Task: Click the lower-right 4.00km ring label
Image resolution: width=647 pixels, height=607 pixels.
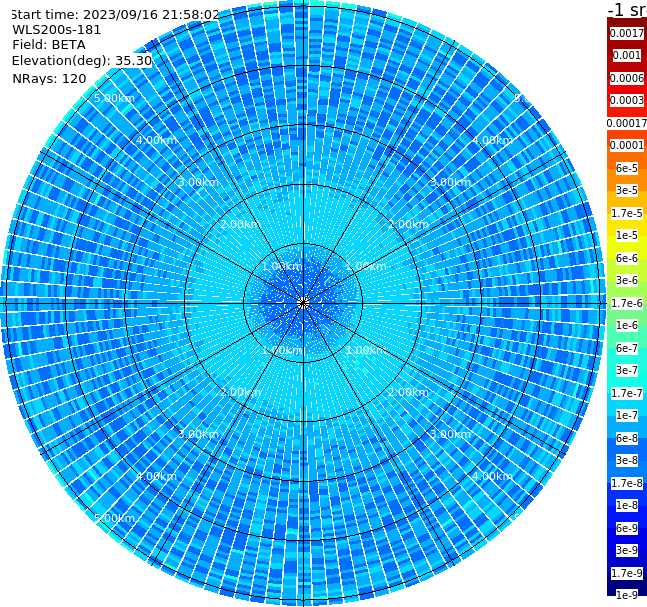Action: tap(492, 476)
